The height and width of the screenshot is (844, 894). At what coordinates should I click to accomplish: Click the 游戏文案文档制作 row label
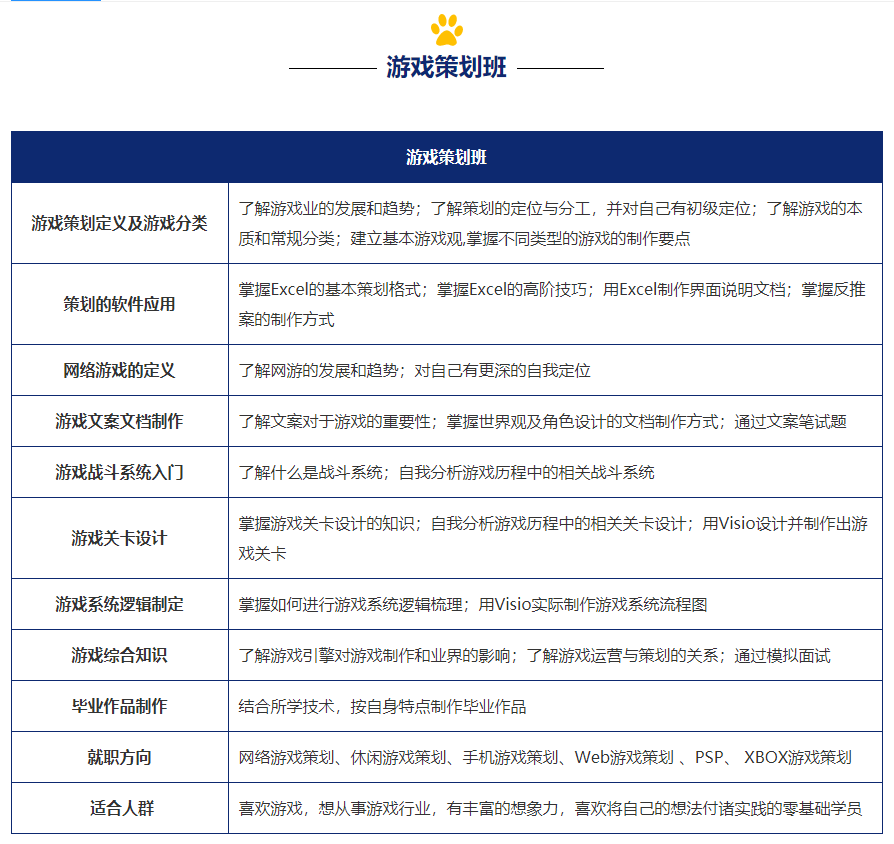[x=119, y=421]
